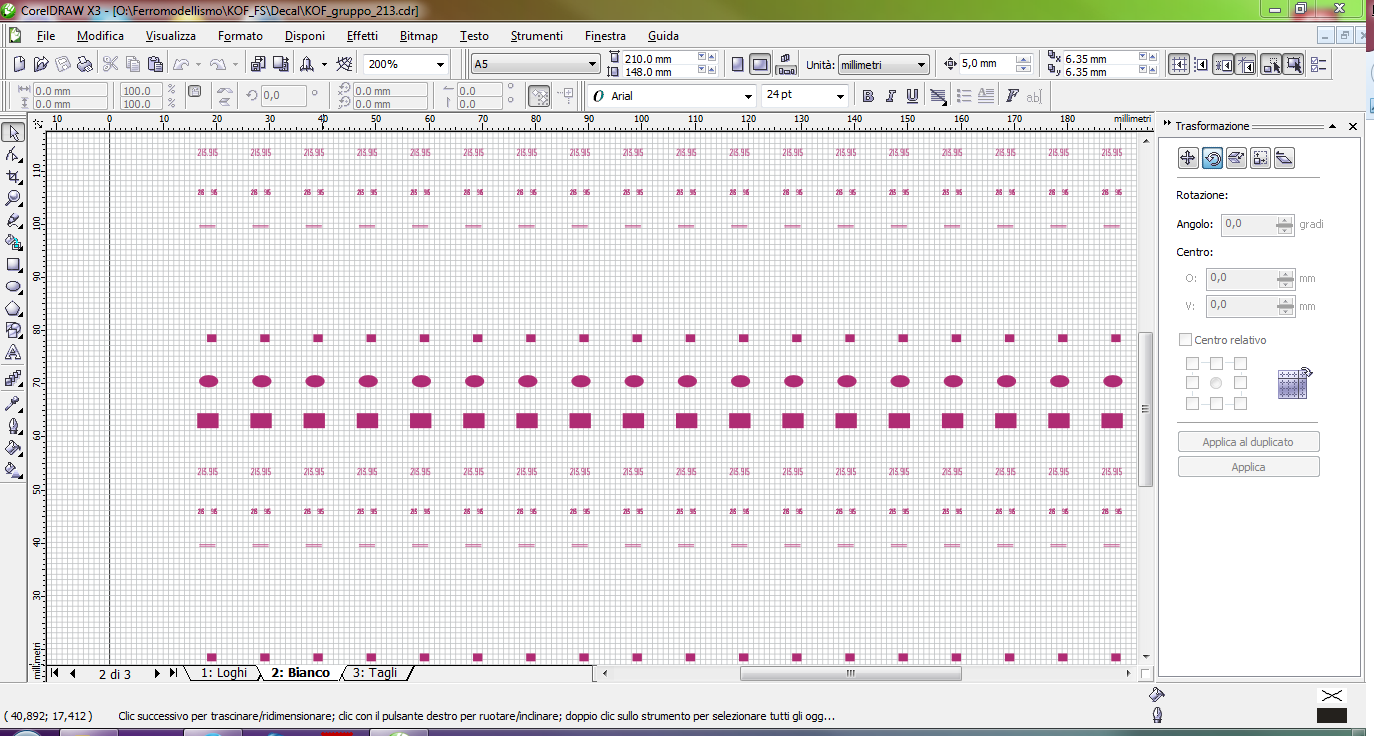Click the Skew transformation icon

(x=1284, y=157)
